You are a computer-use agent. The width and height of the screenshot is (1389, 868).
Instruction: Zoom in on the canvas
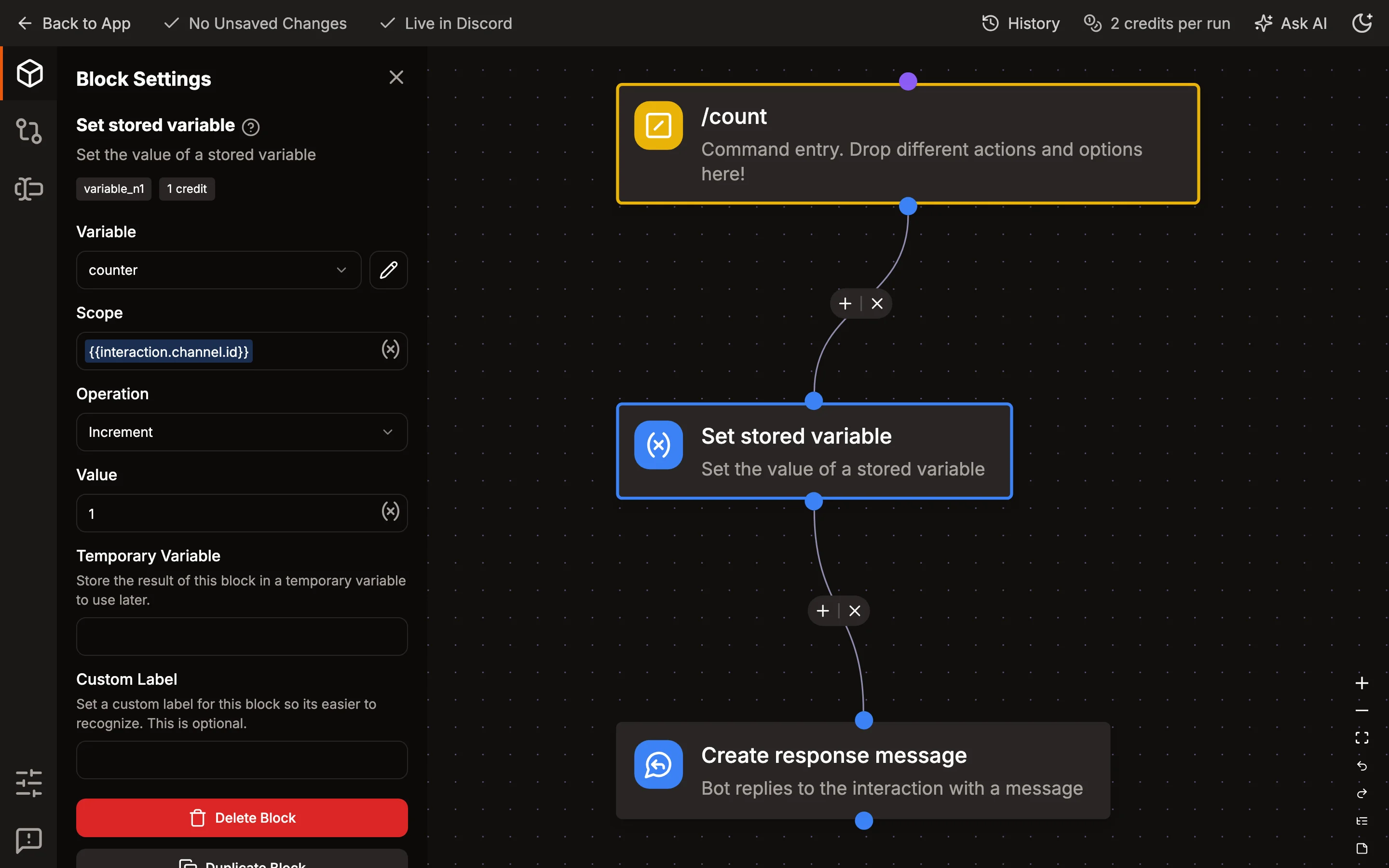(1362, 683)
